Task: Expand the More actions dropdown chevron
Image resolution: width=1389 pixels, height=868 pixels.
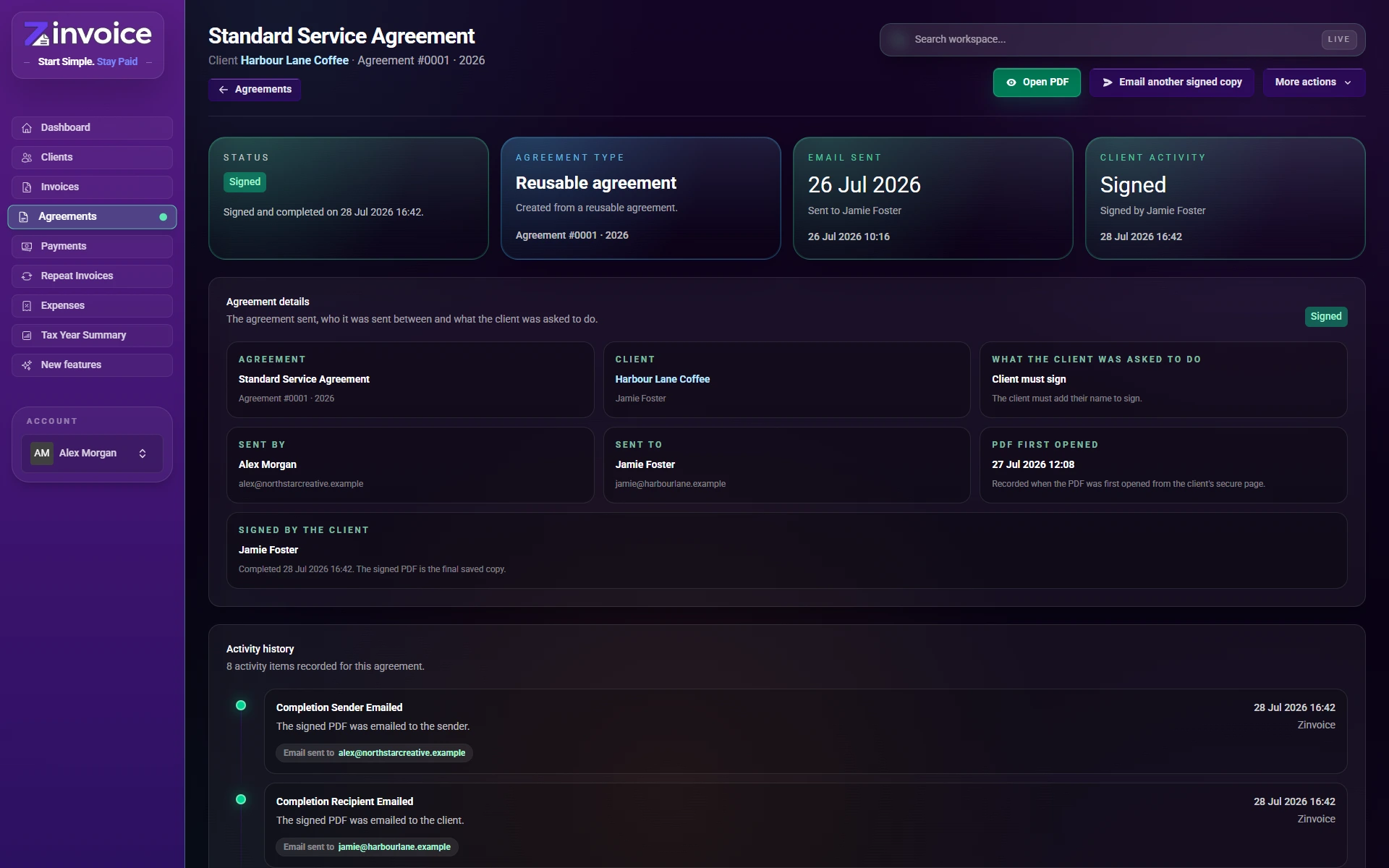Action: coord(1348,82)
